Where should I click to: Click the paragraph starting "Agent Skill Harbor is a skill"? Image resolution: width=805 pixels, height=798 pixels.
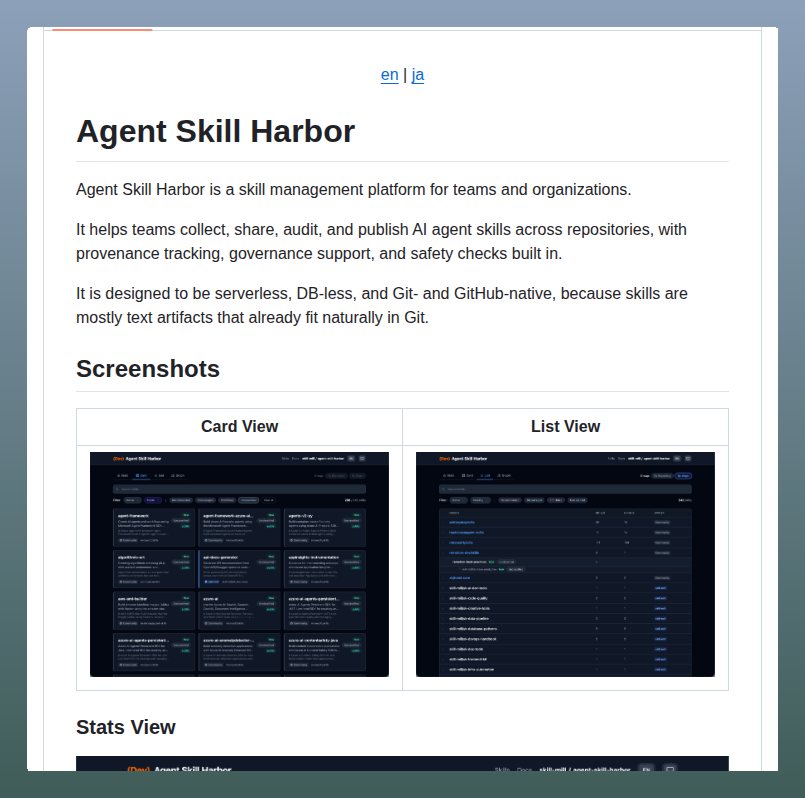click(x=354, y=189)
